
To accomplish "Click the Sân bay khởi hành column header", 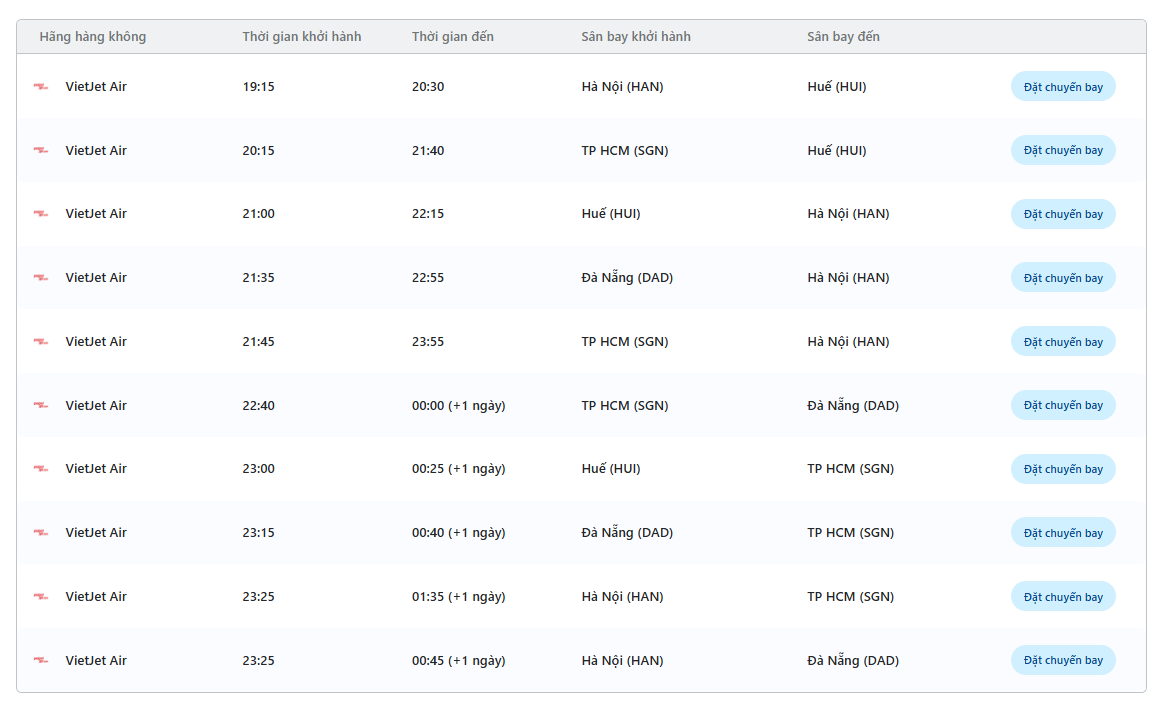I will pos(635,37).
